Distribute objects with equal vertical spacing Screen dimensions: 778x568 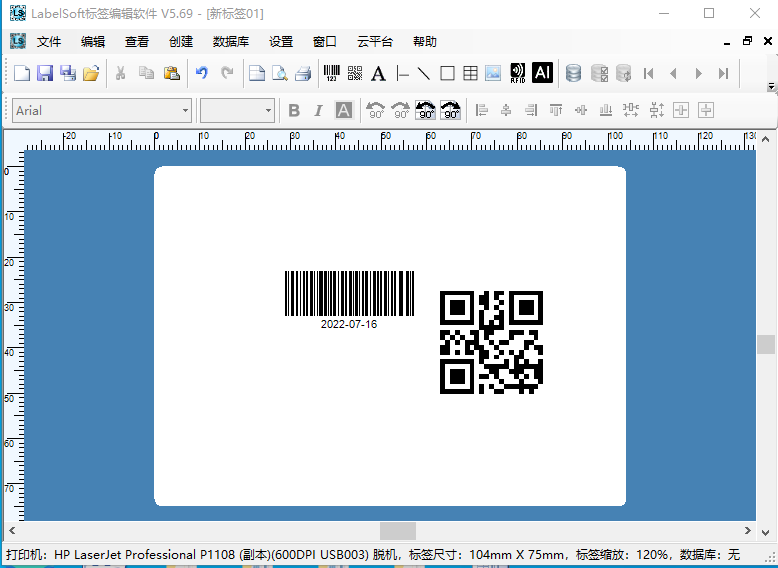[656, 110]
